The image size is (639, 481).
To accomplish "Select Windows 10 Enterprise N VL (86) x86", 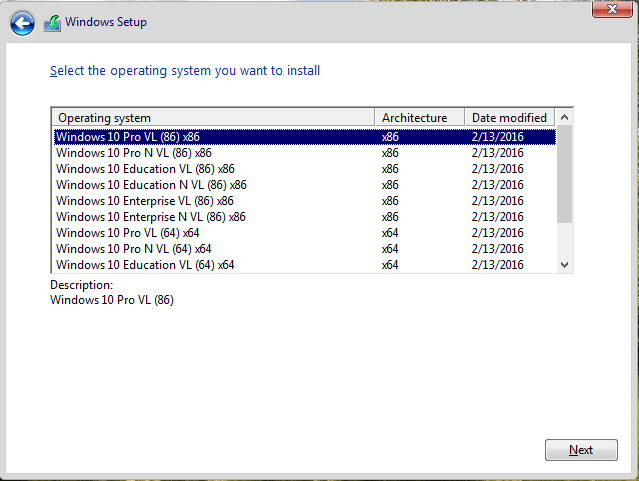I will click(x=304, y=216).
